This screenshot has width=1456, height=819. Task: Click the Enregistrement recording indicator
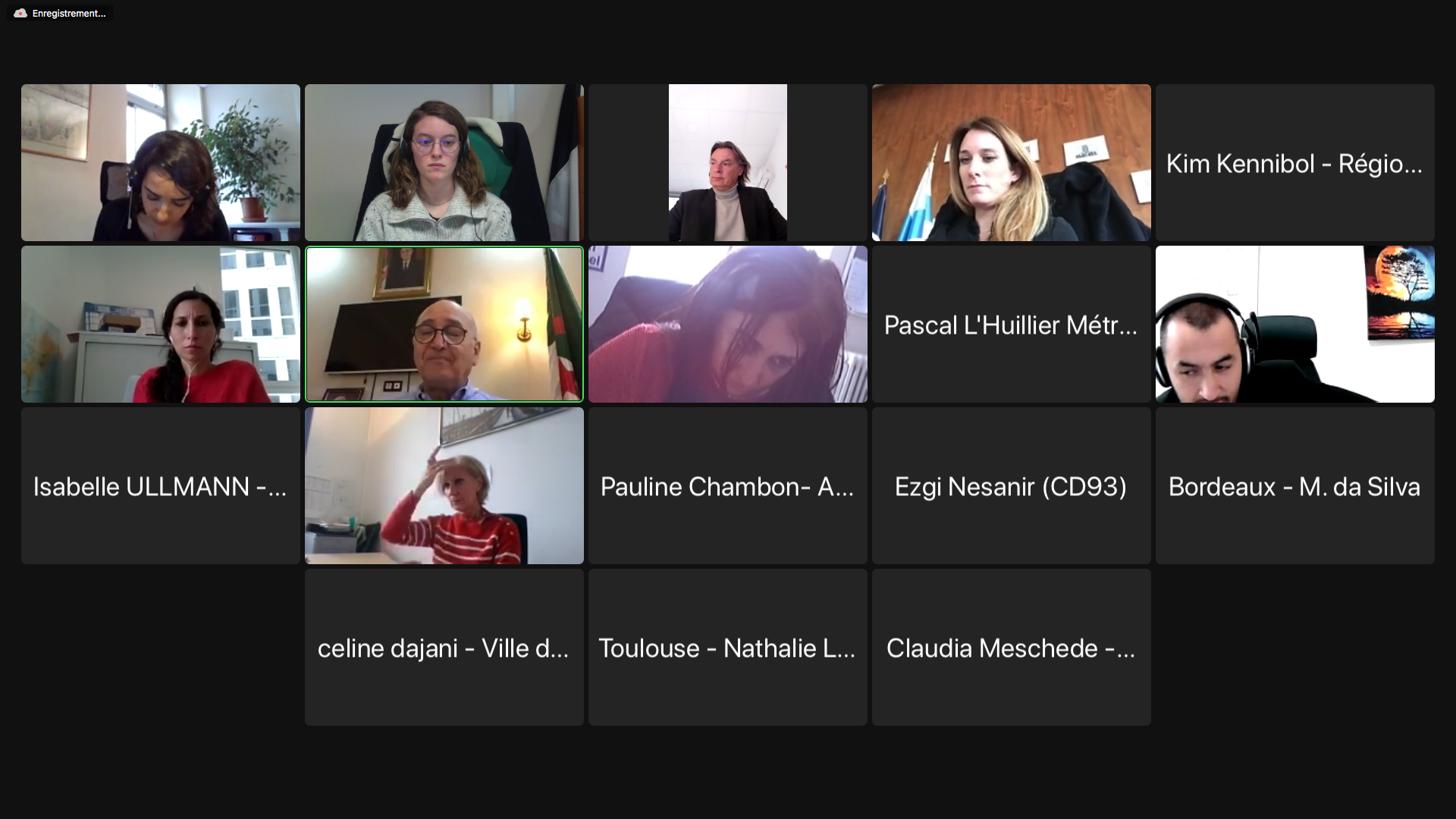pos(61,13)
